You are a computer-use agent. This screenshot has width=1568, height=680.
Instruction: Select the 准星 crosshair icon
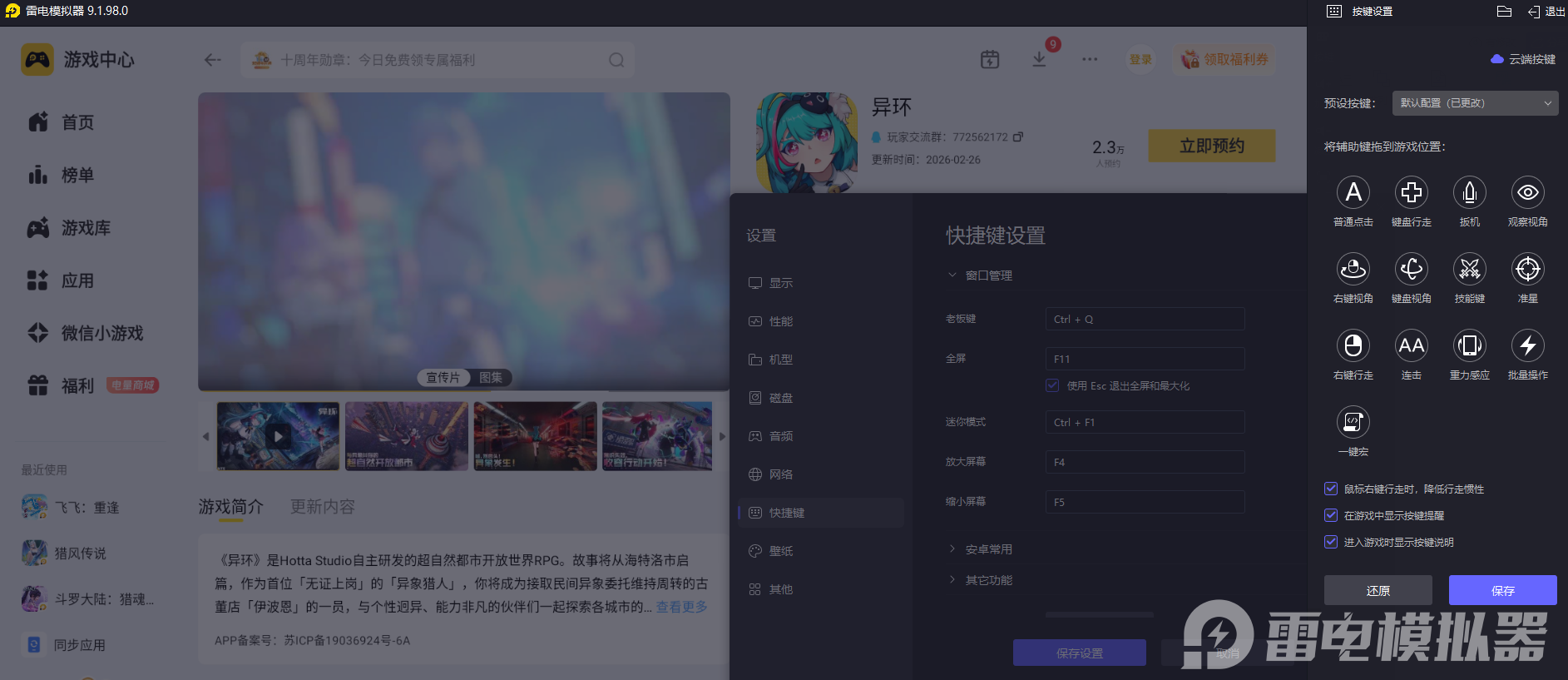pos(1528,269)
